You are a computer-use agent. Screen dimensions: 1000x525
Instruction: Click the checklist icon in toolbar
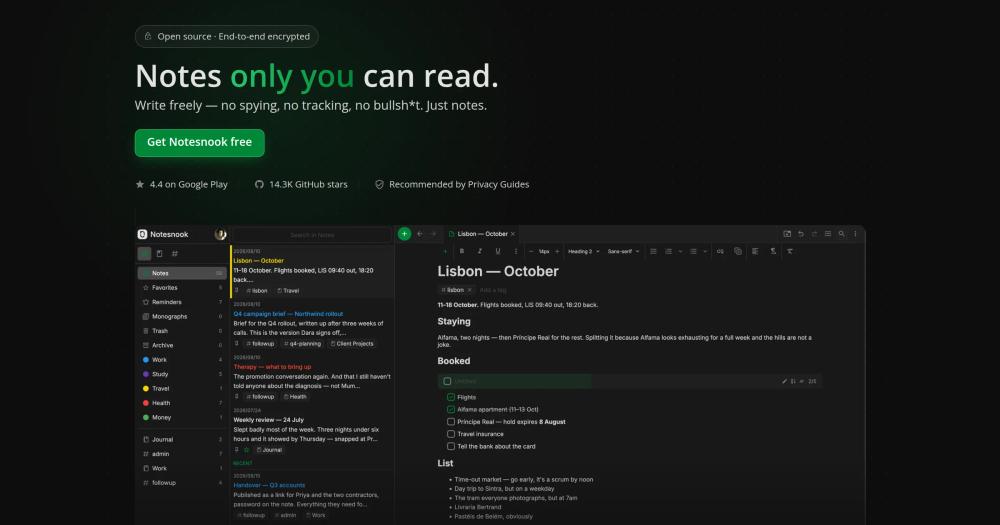653,251
